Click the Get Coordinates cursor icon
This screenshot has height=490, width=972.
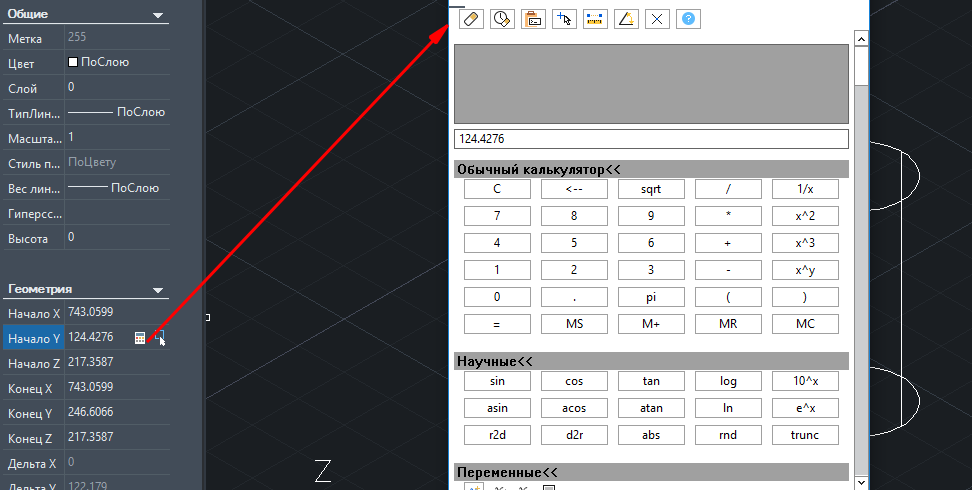pos(564,19)
